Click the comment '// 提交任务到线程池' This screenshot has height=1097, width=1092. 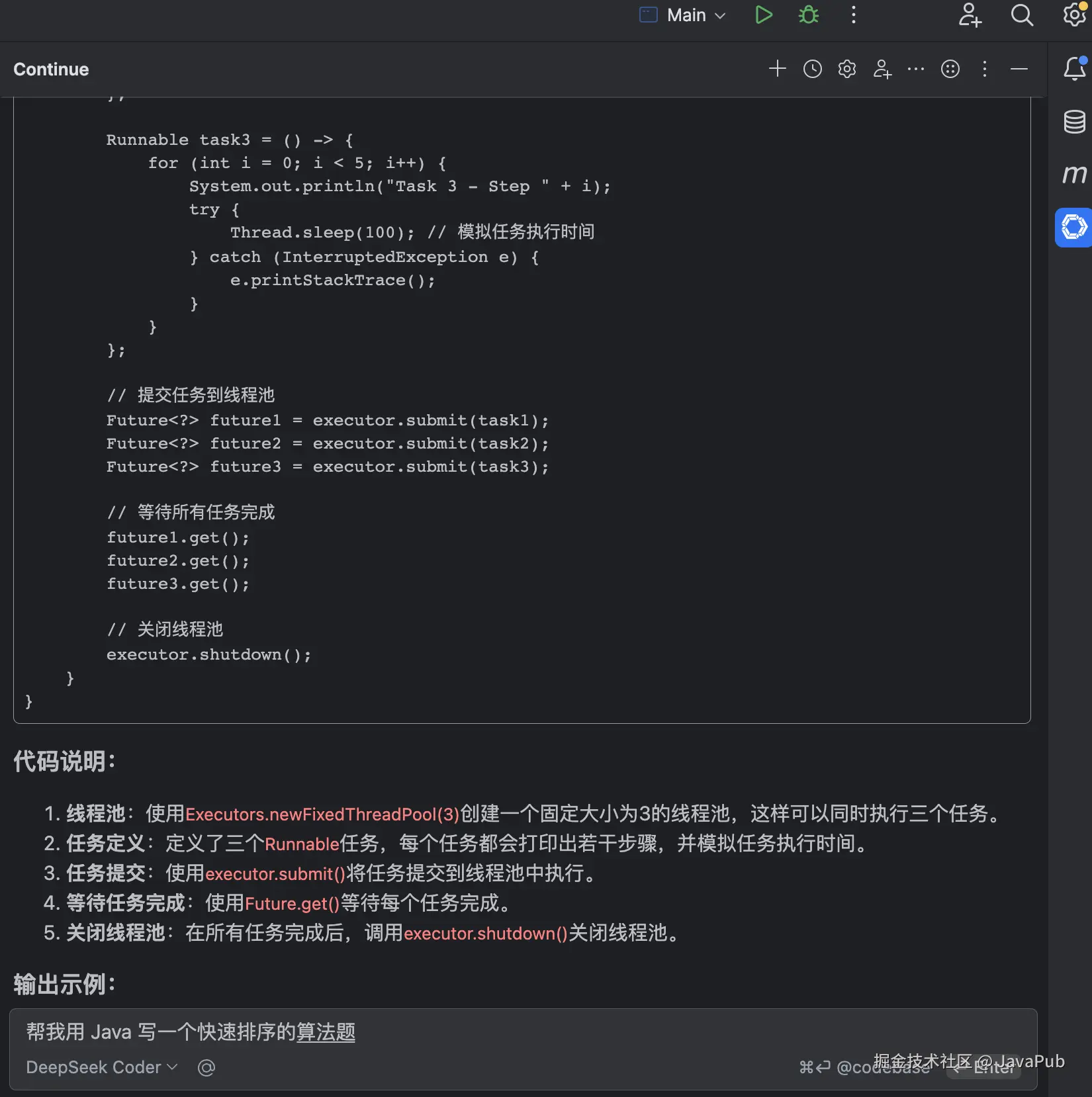(x=191, y=395)
